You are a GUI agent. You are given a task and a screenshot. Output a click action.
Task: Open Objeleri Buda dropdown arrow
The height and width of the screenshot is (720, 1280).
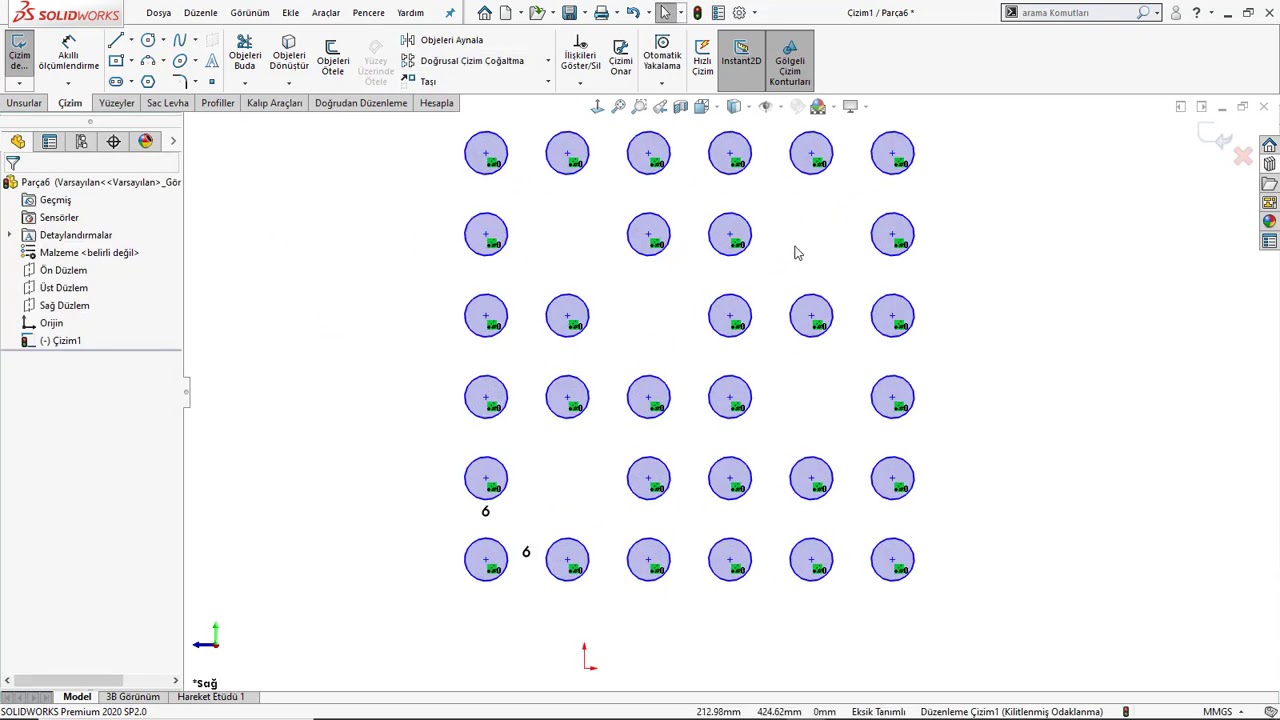point(244,83)
